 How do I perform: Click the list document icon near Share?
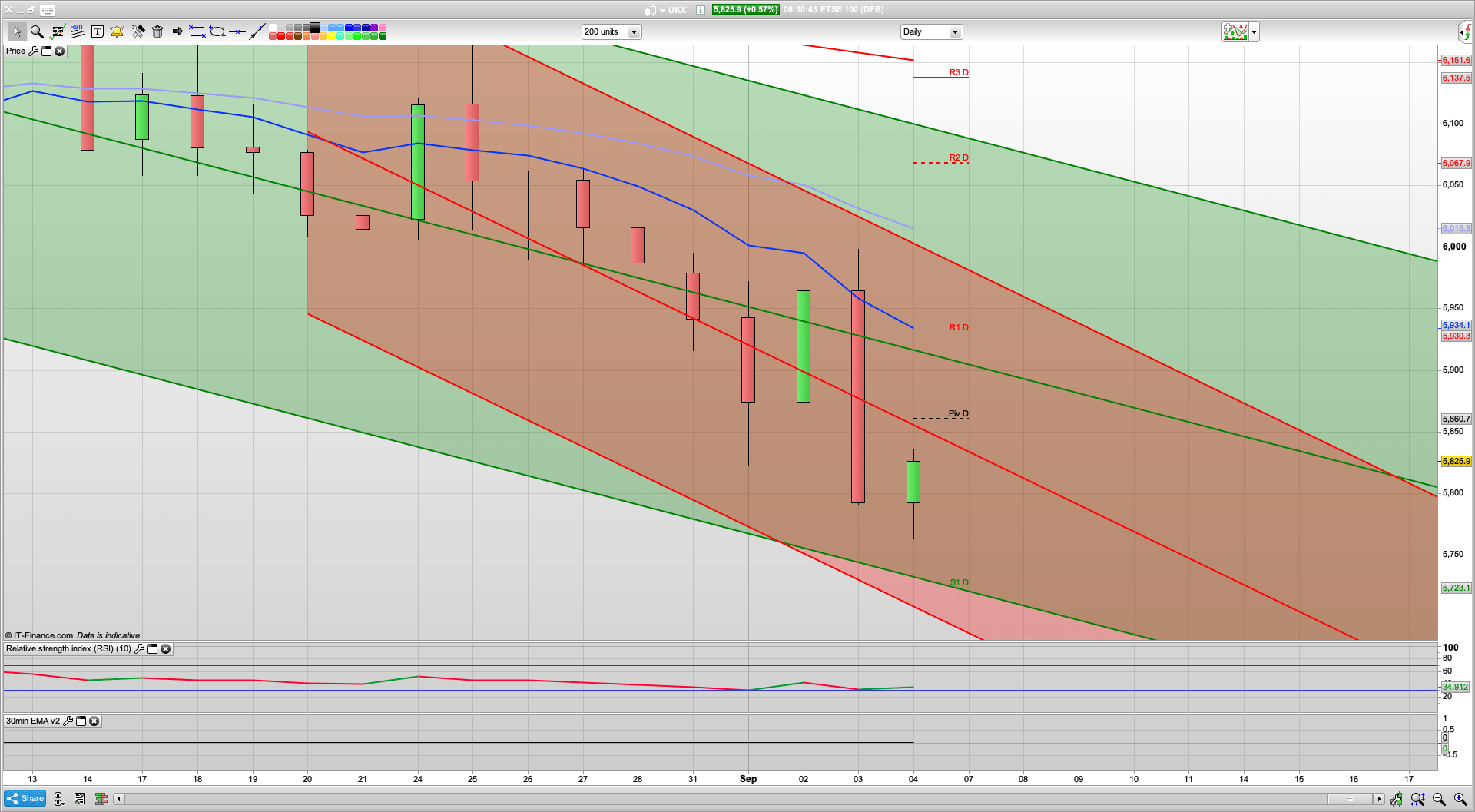tap(79, 799)
